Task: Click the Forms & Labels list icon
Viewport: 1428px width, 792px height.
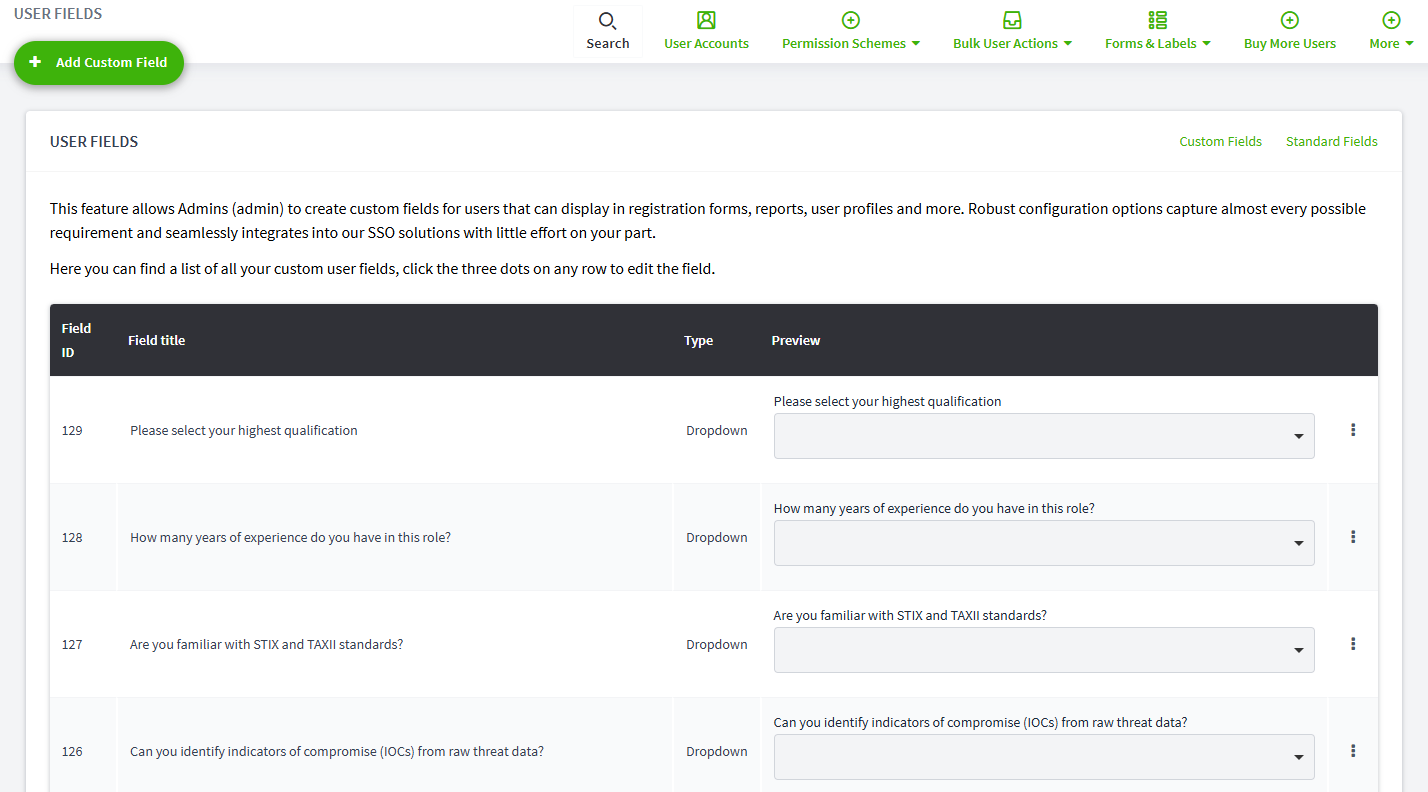Action: [1157, 20]
